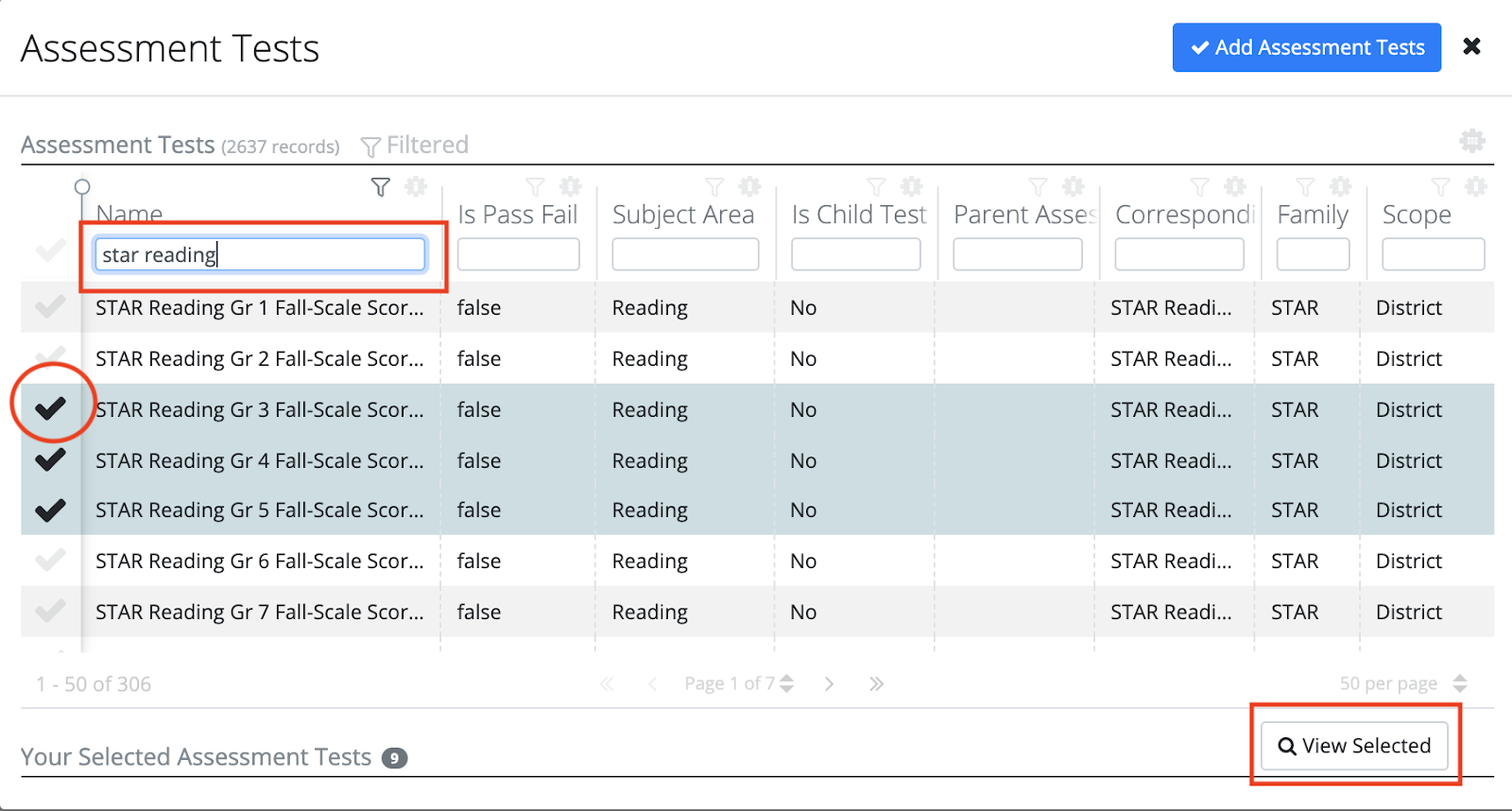Open the Is Pass Fail column gear
1512x811 pixels.
pos(571,186)
